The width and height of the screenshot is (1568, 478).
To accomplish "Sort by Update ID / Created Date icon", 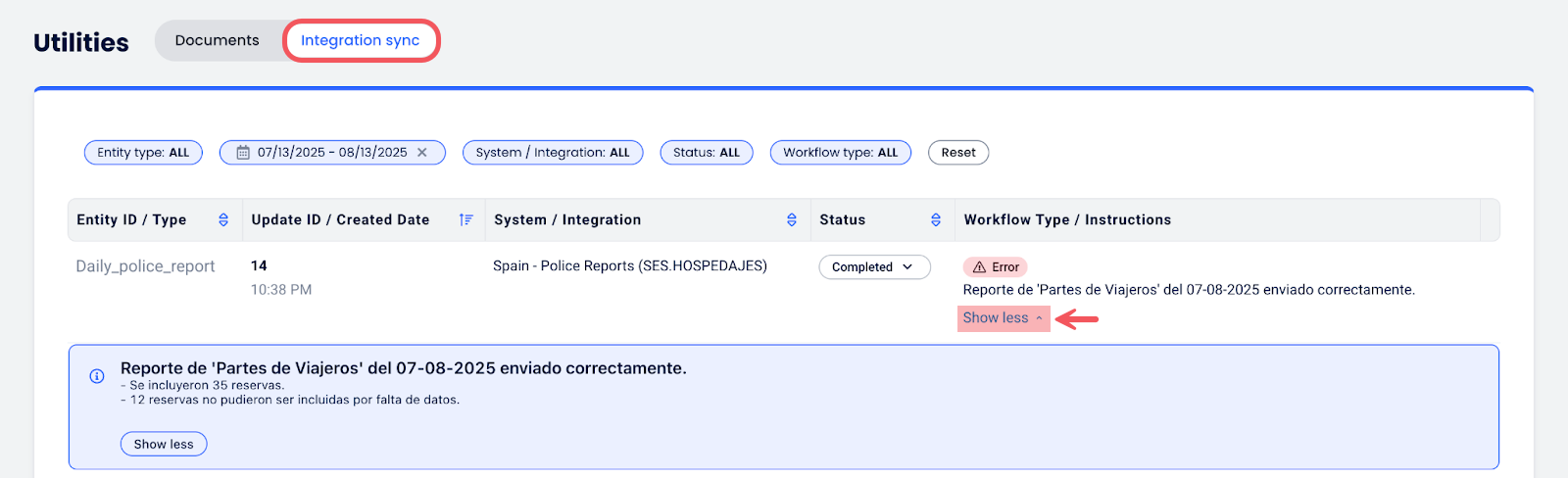I will tap(465, 220).
